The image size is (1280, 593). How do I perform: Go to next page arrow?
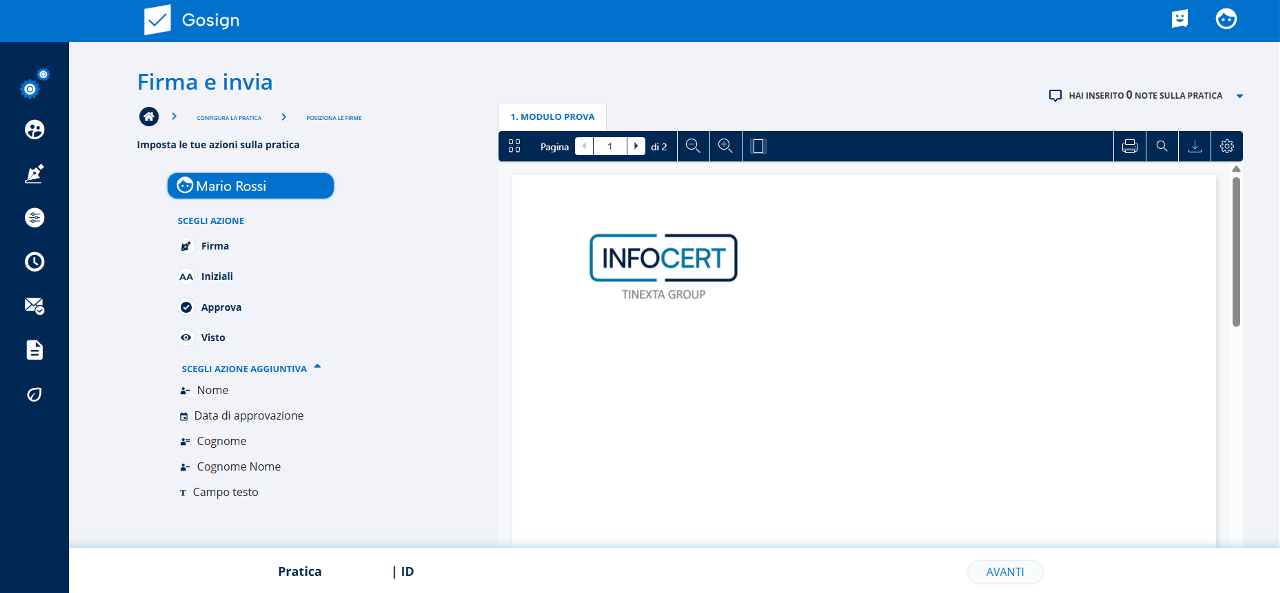636,146
